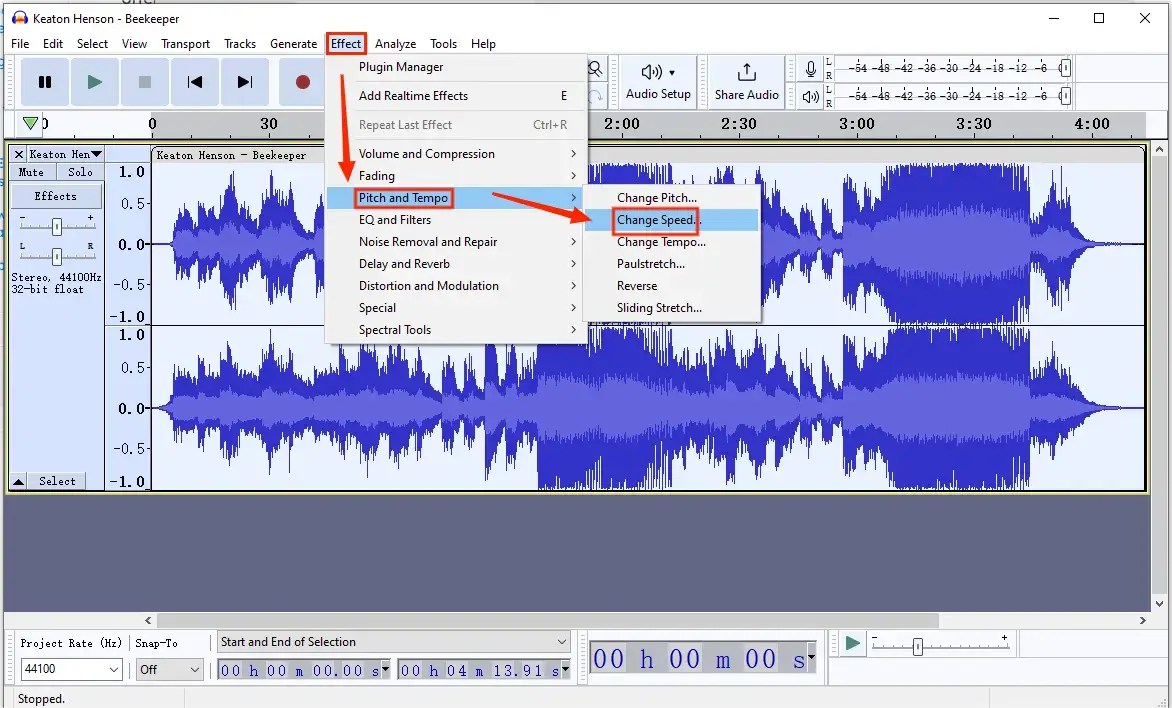Open the Tools menu
Screen dimensions: 1172x708
tap(443, 43)
